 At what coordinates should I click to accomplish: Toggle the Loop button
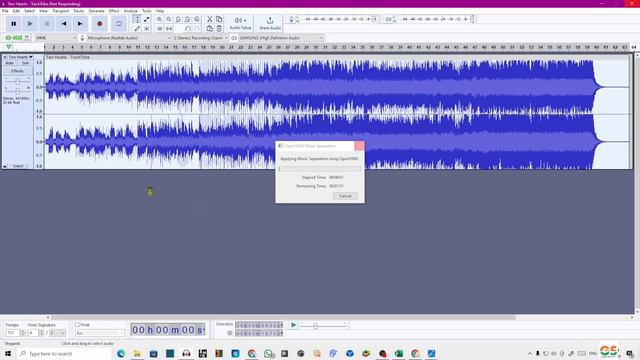coord(119,24)
